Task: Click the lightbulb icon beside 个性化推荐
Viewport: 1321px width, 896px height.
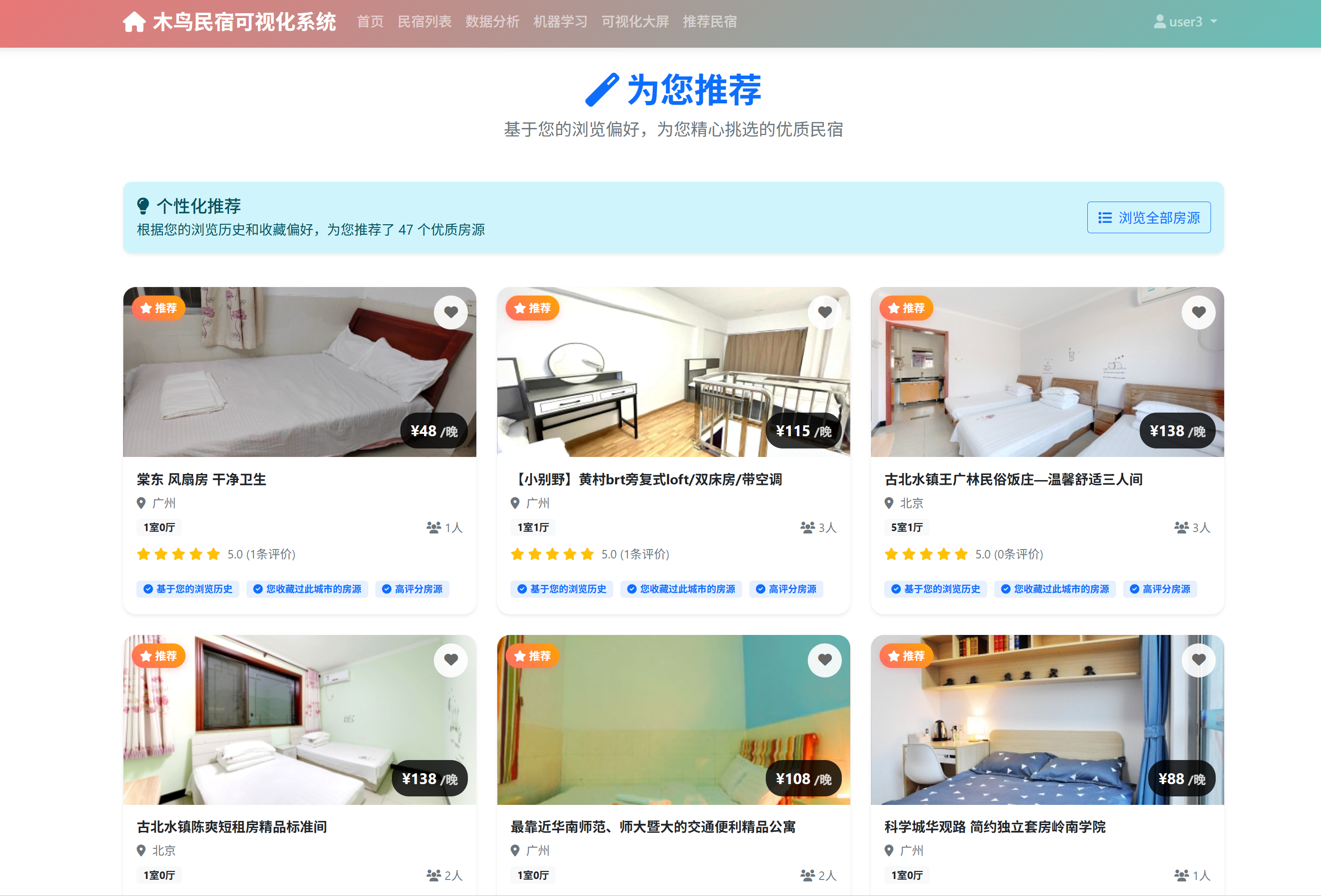Action: click(x=143, y=206)
